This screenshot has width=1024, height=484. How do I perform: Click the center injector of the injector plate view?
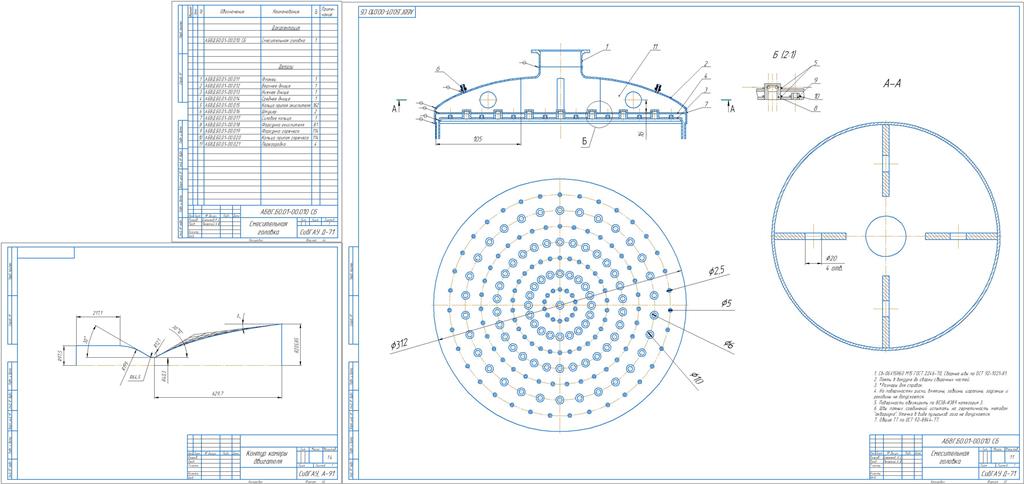point(560,305)
